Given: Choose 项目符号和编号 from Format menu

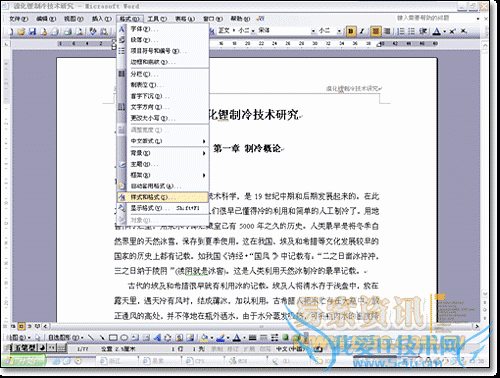Looking at the screenshot, I should 163,51.
